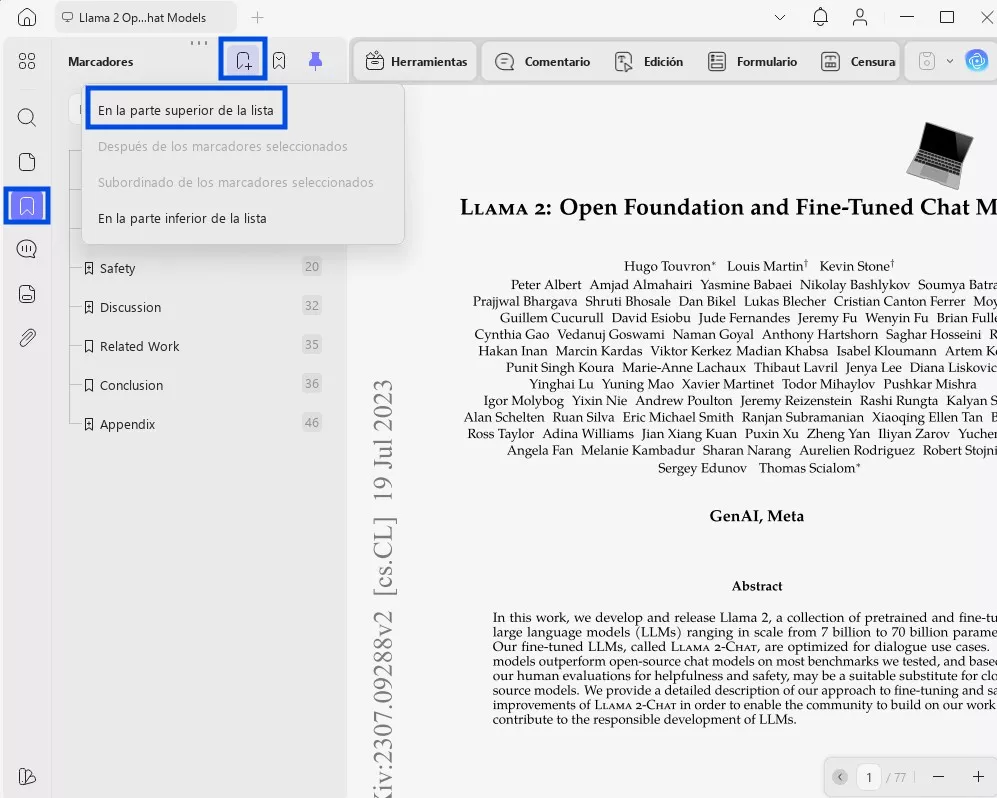Click the Abstract heading
Image resolution: width=997 pixels, height=798 pixels.
pyautogui.click(x=757, y=586)
